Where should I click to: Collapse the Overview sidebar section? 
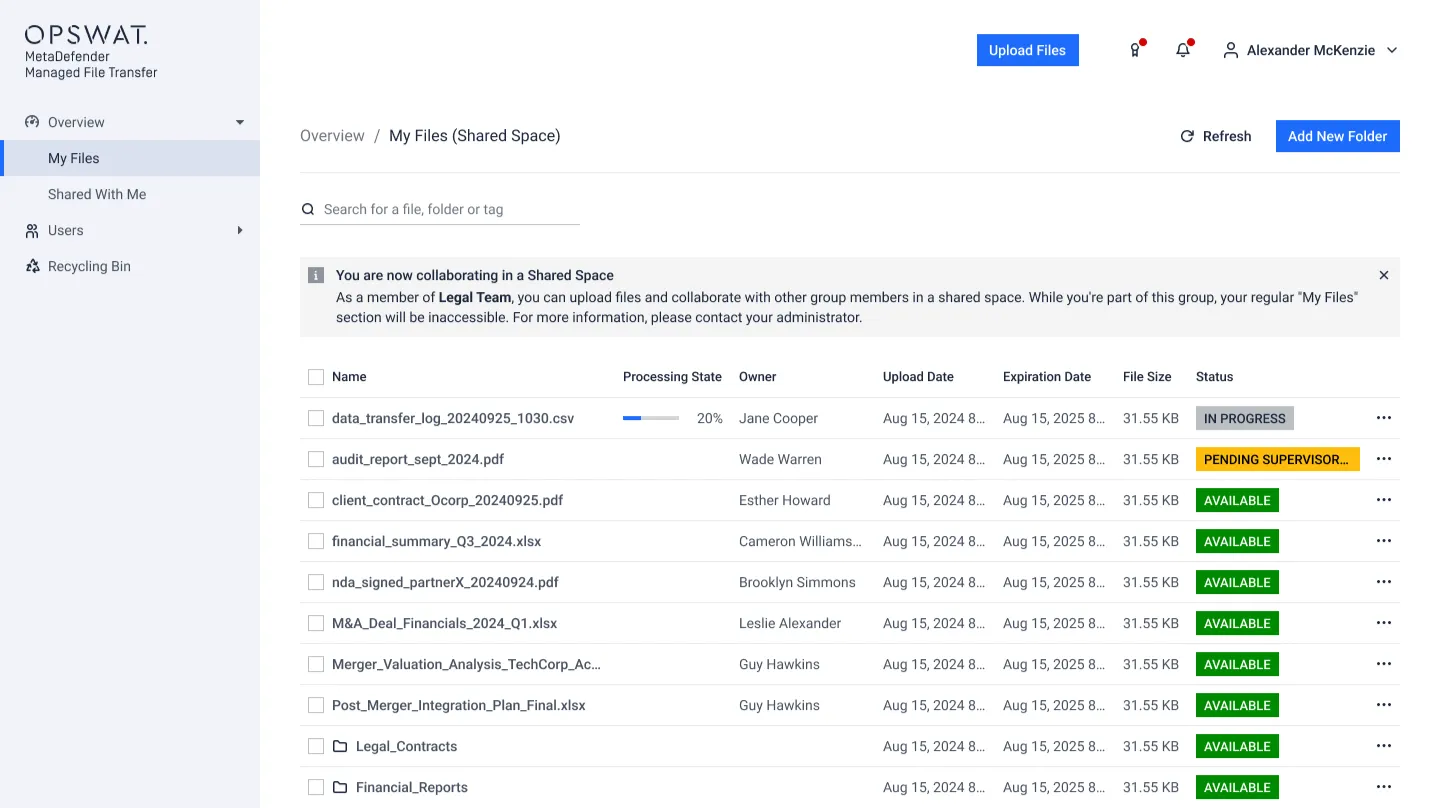coord(239,123)
